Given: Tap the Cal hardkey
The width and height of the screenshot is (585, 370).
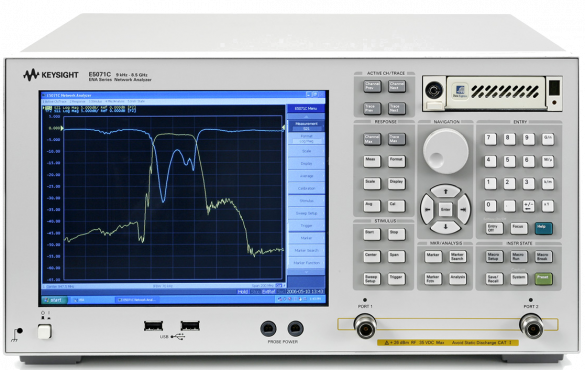Looking at the screenshot, I should point(396,206).
